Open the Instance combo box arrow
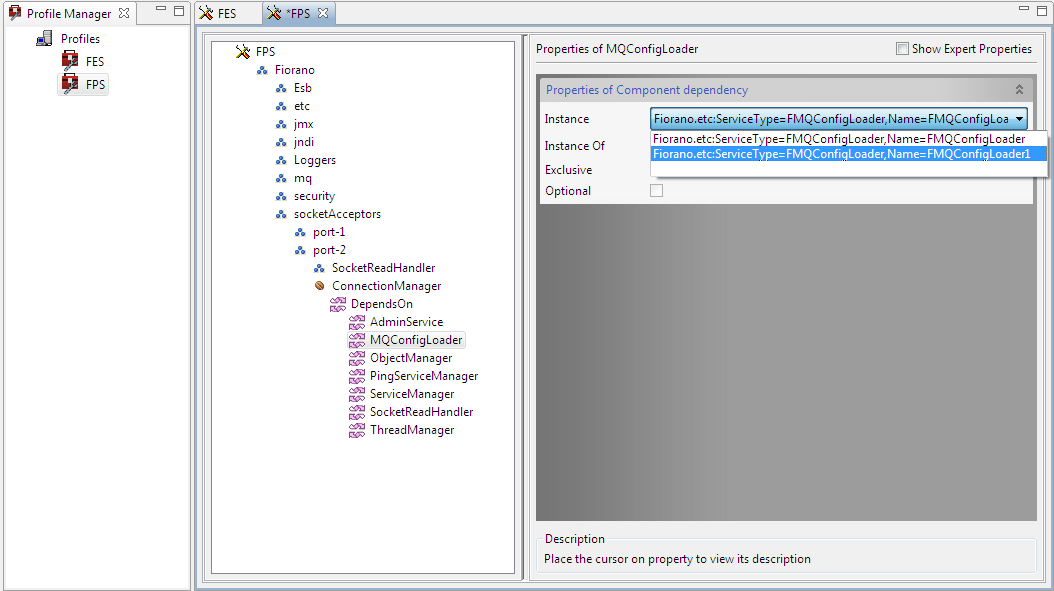The height and width of the screenshot is (591, 1054). [1018, 119]
